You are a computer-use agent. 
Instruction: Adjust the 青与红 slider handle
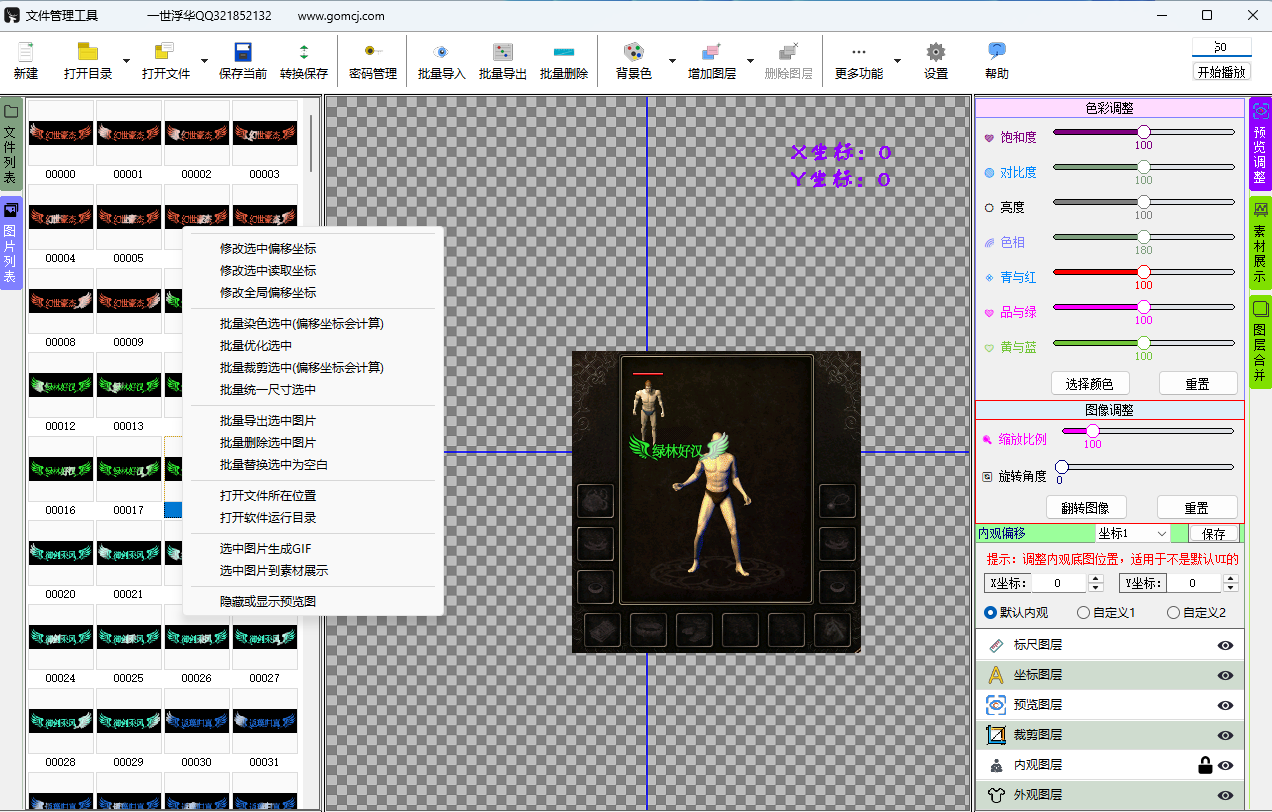1144,272
